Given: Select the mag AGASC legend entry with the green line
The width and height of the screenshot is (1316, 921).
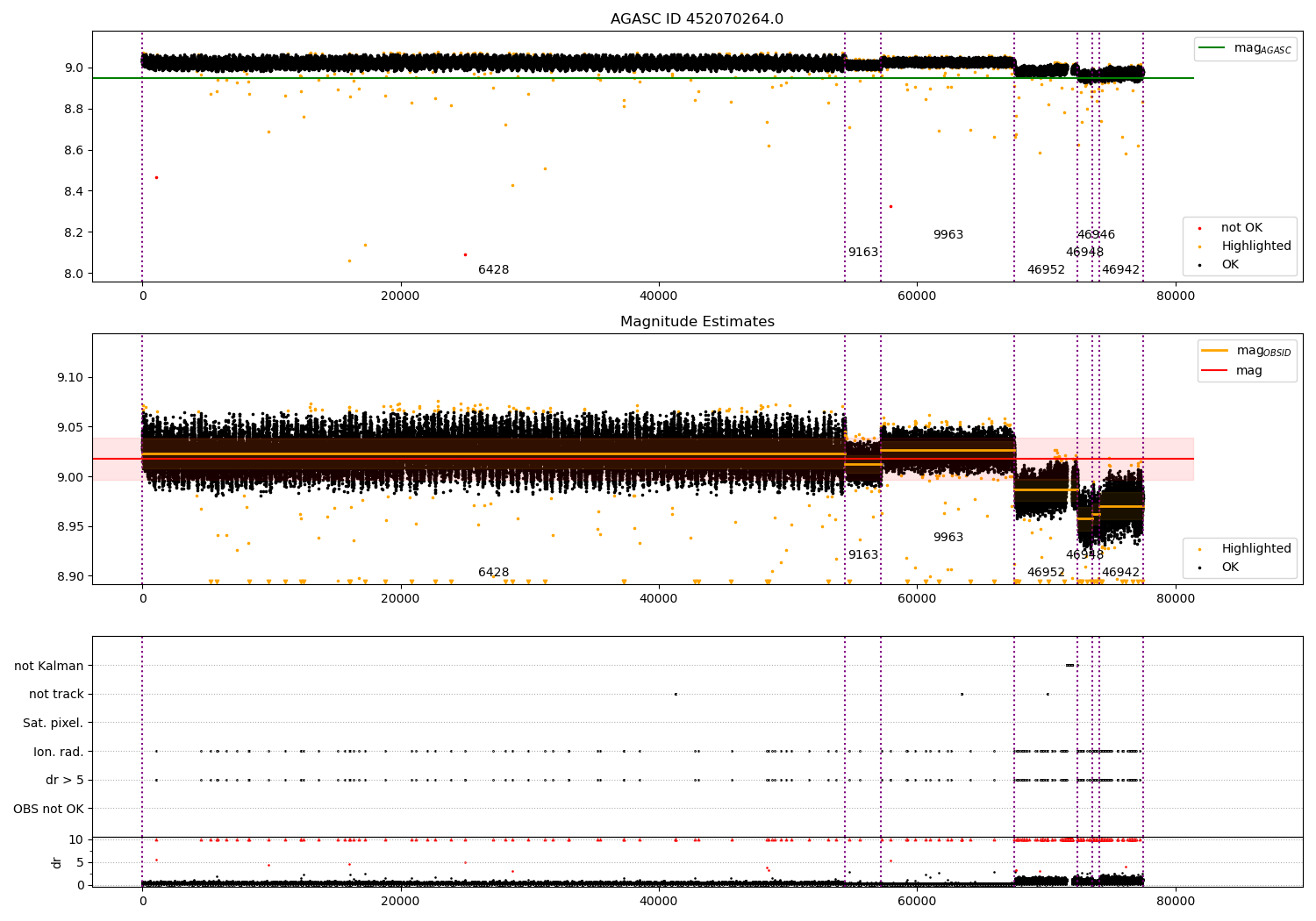Looking at the screenshot, I should click(1245, 49).
